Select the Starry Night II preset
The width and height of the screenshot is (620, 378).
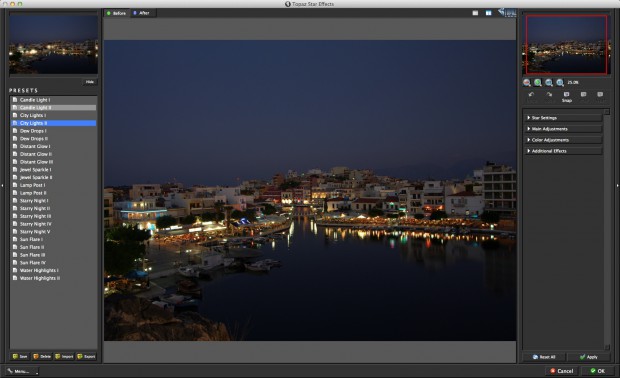(x=53, y=208)
